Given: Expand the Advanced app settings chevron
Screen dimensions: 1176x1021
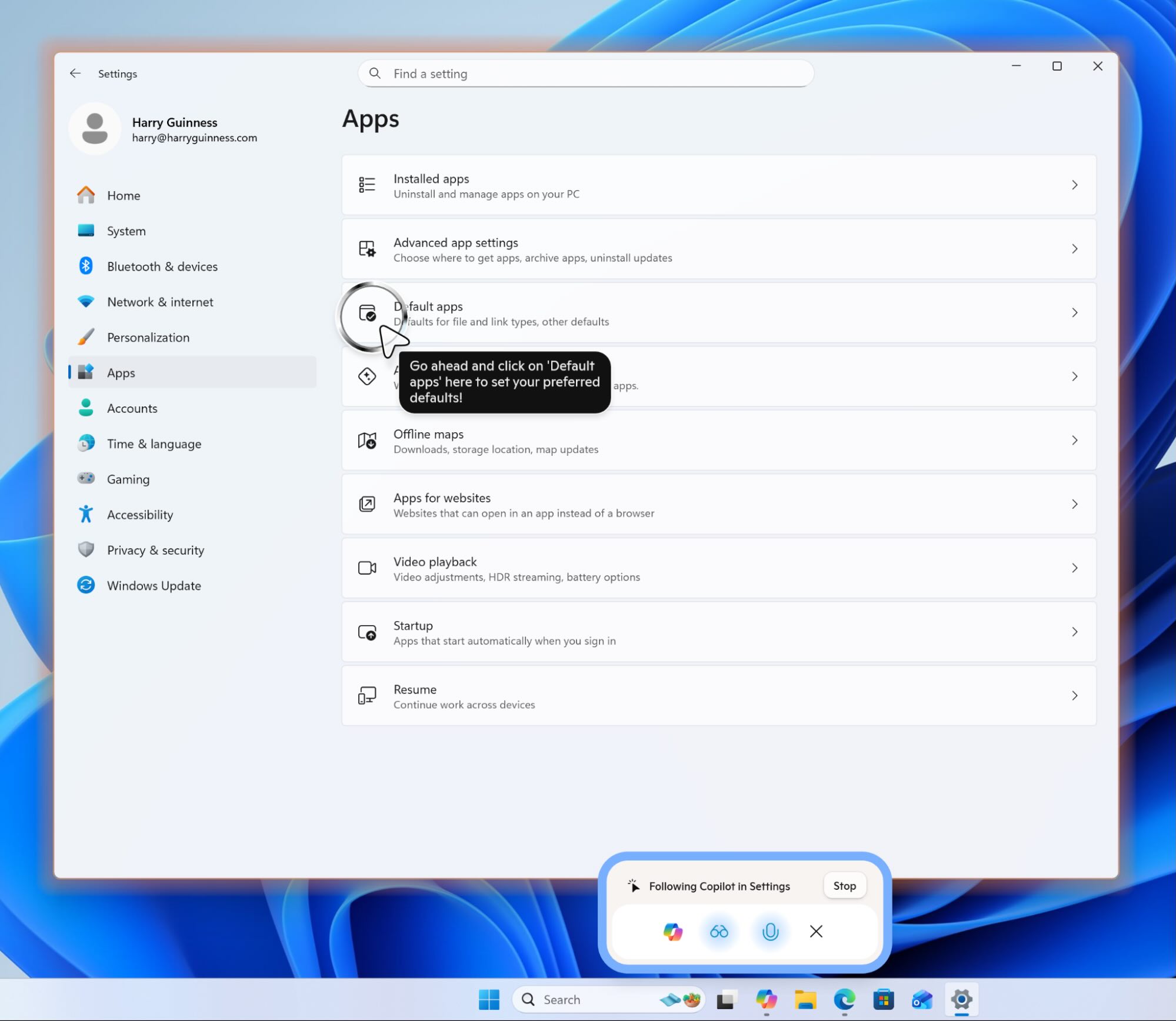Looking at the screenshot, I should click(x=1075, y=248).
